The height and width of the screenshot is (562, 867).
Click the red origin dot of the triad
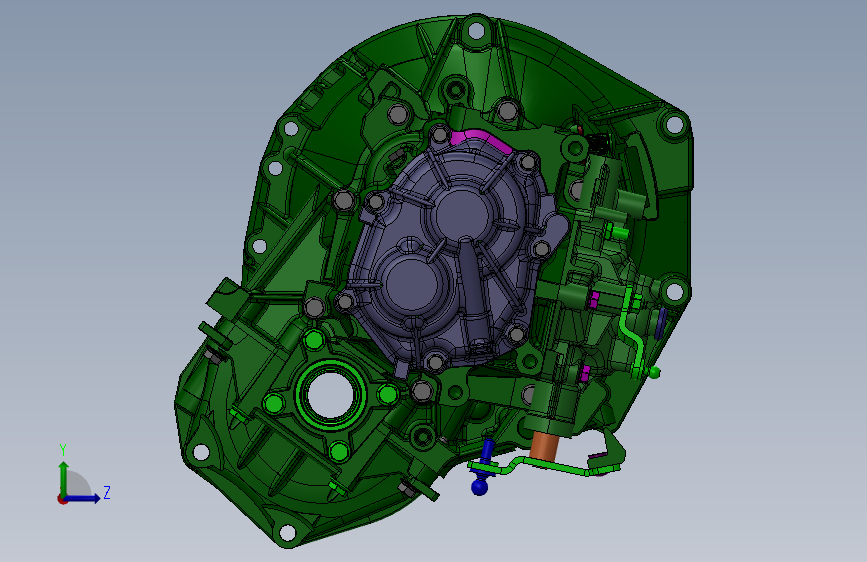click(x=61, y=499)
